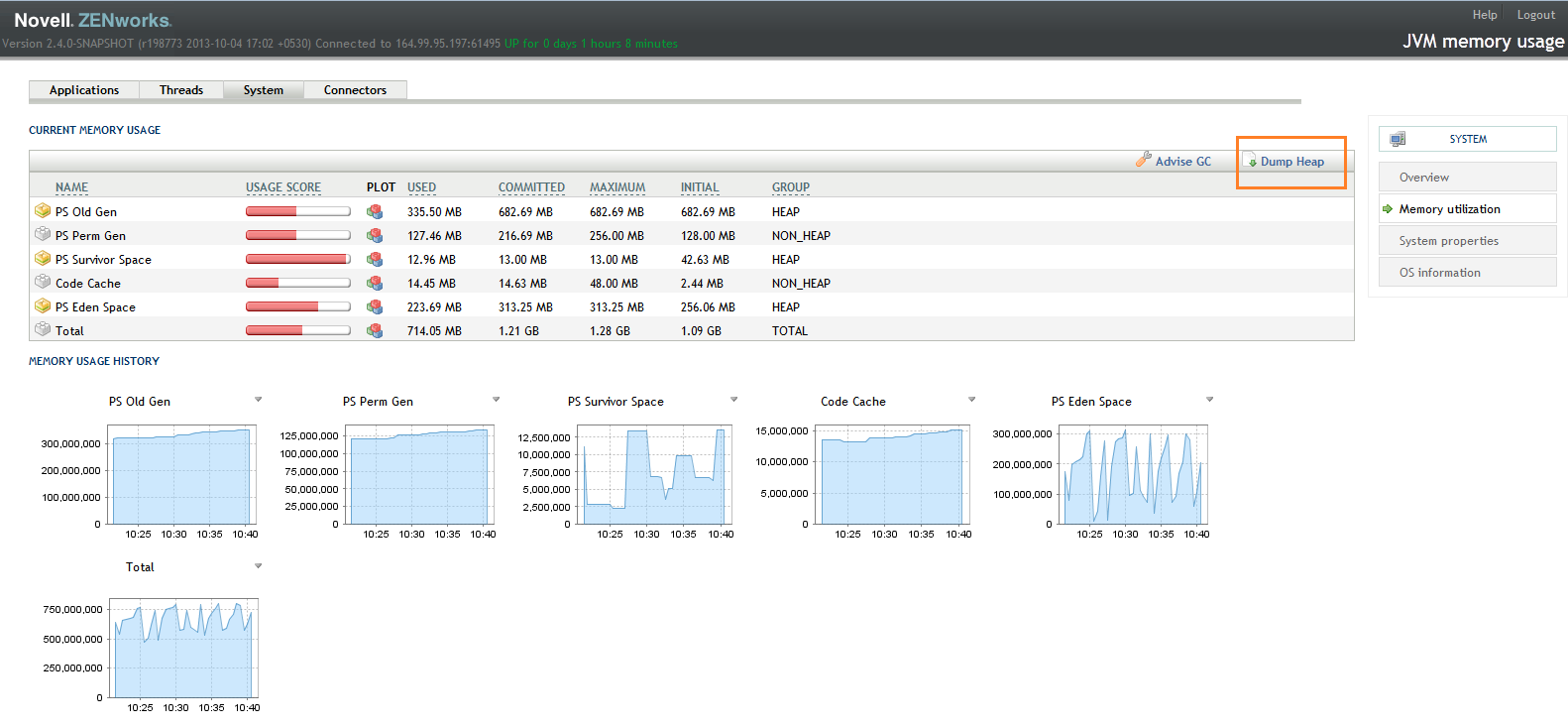Log out using the Logout link
Screen dimensions: 1568x728
coord(1535,15)
